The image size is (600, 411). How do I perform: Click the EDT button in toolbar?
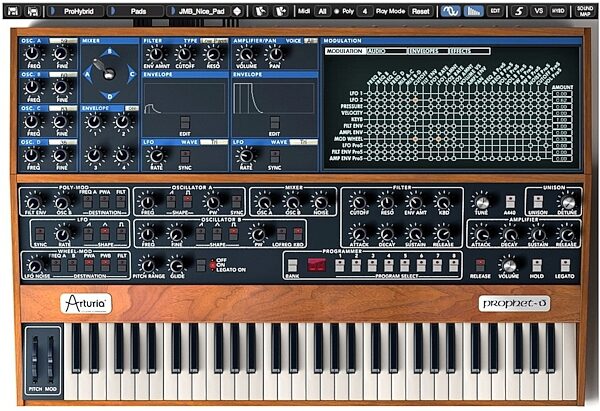coord(495,11)
